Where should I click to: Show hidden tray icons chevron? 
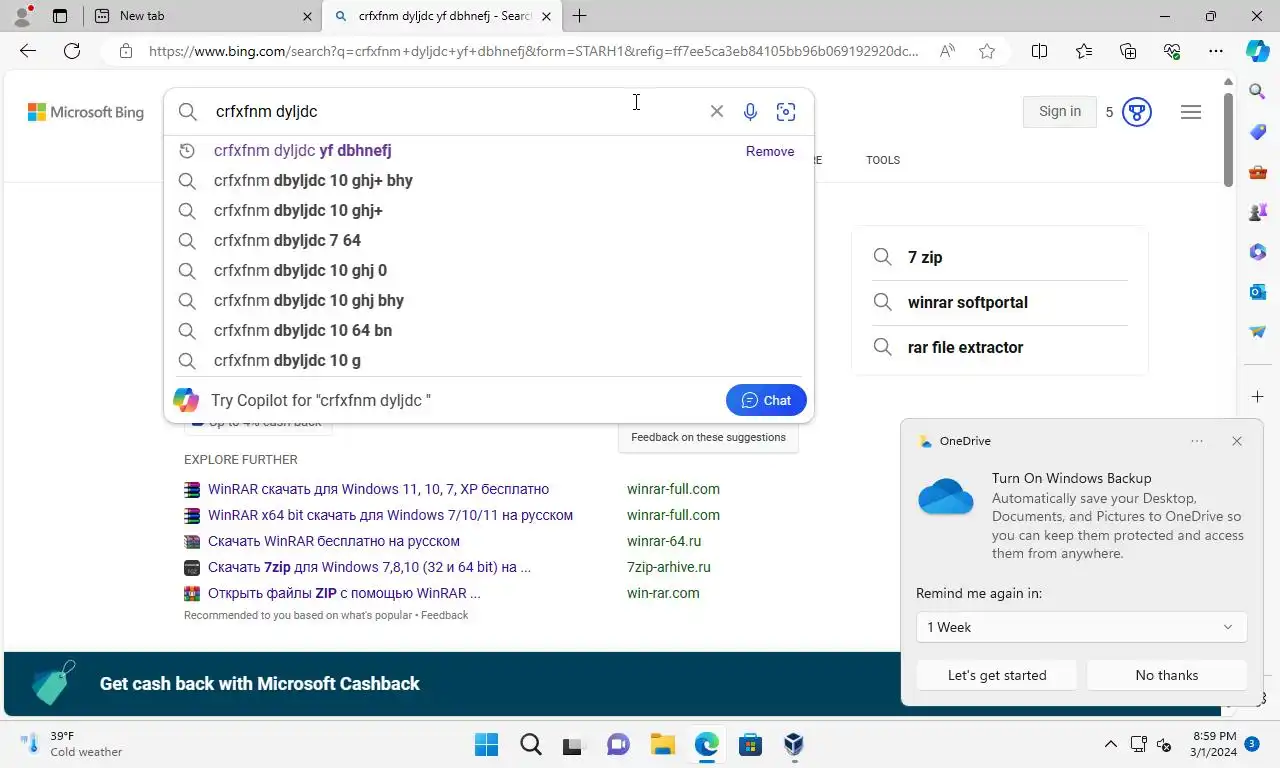tap(1110, 744)
